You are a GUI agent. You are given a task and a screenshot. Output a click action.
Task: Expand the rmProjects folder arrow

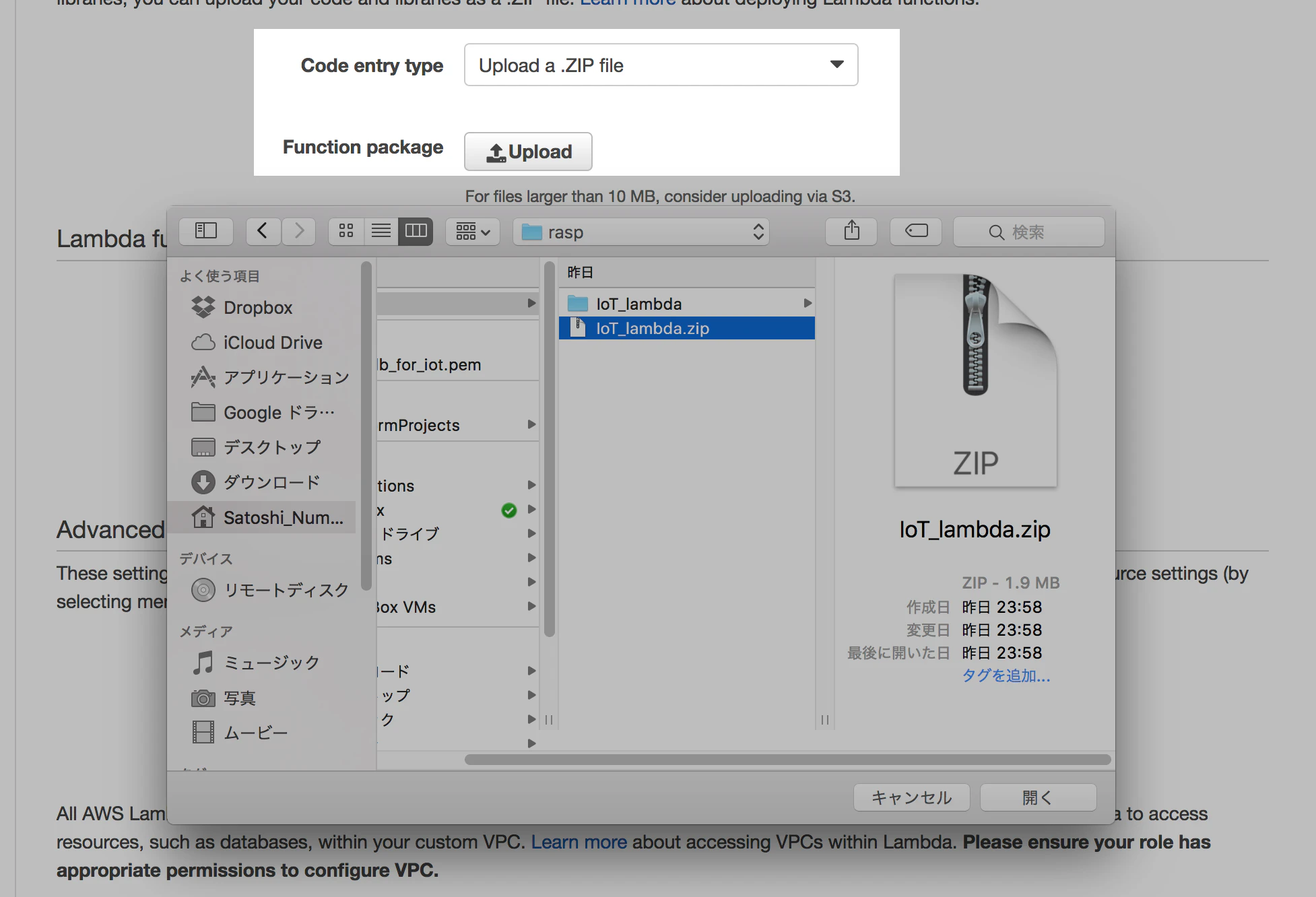coord(531,425)
